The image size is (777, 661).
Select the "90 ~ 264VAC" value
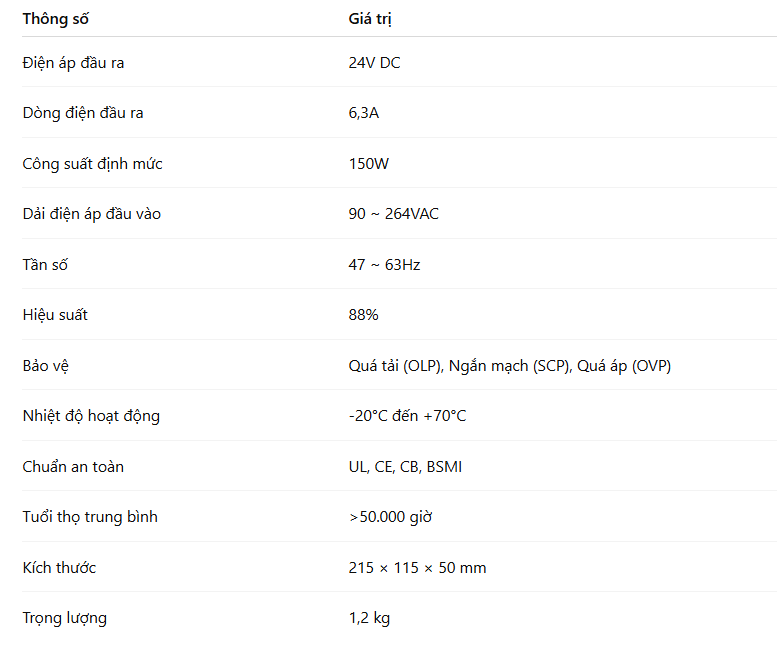393,214
